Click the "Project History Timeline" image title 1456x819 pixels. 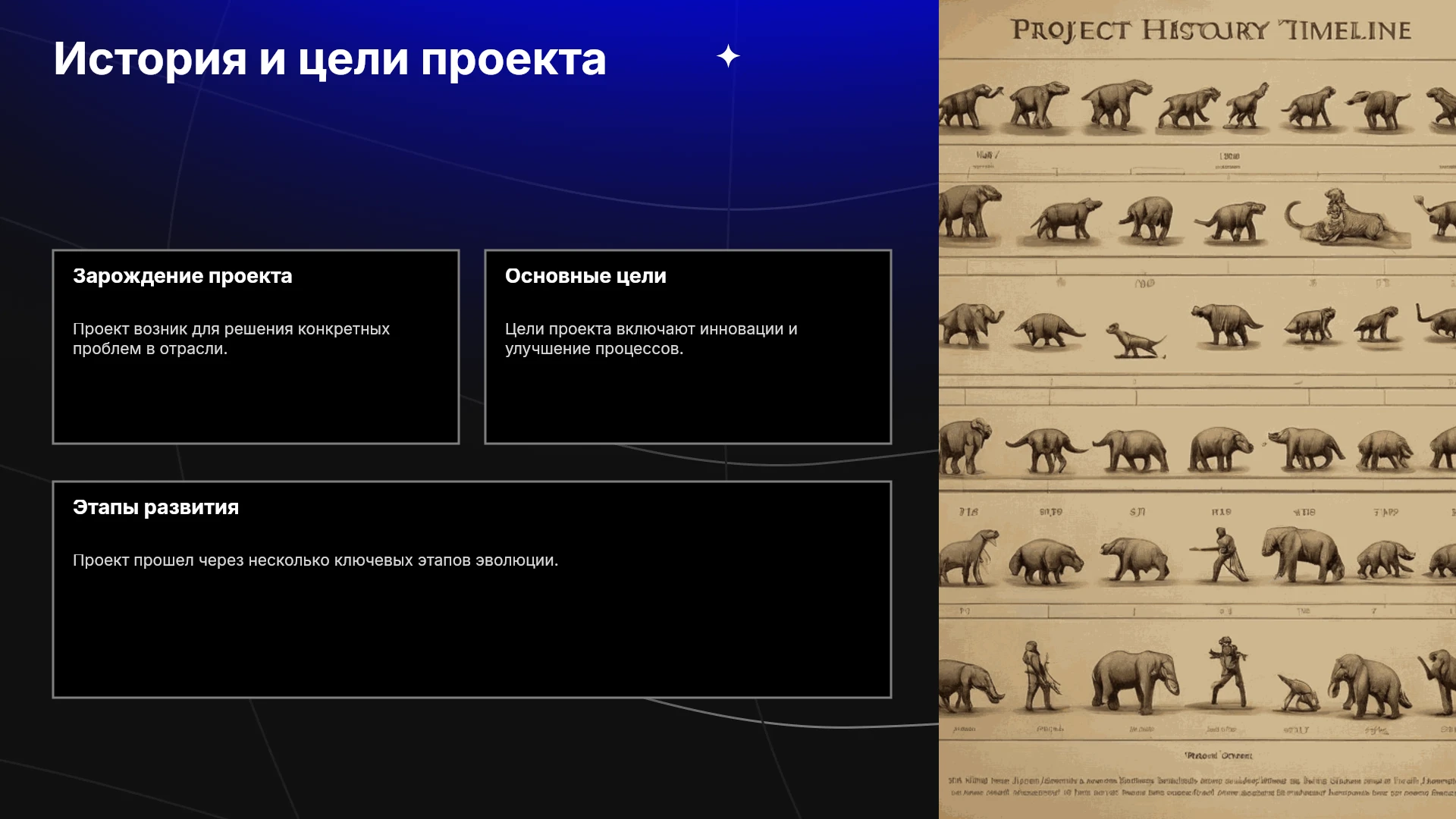pyautogui.click(x=1211, y=30)
